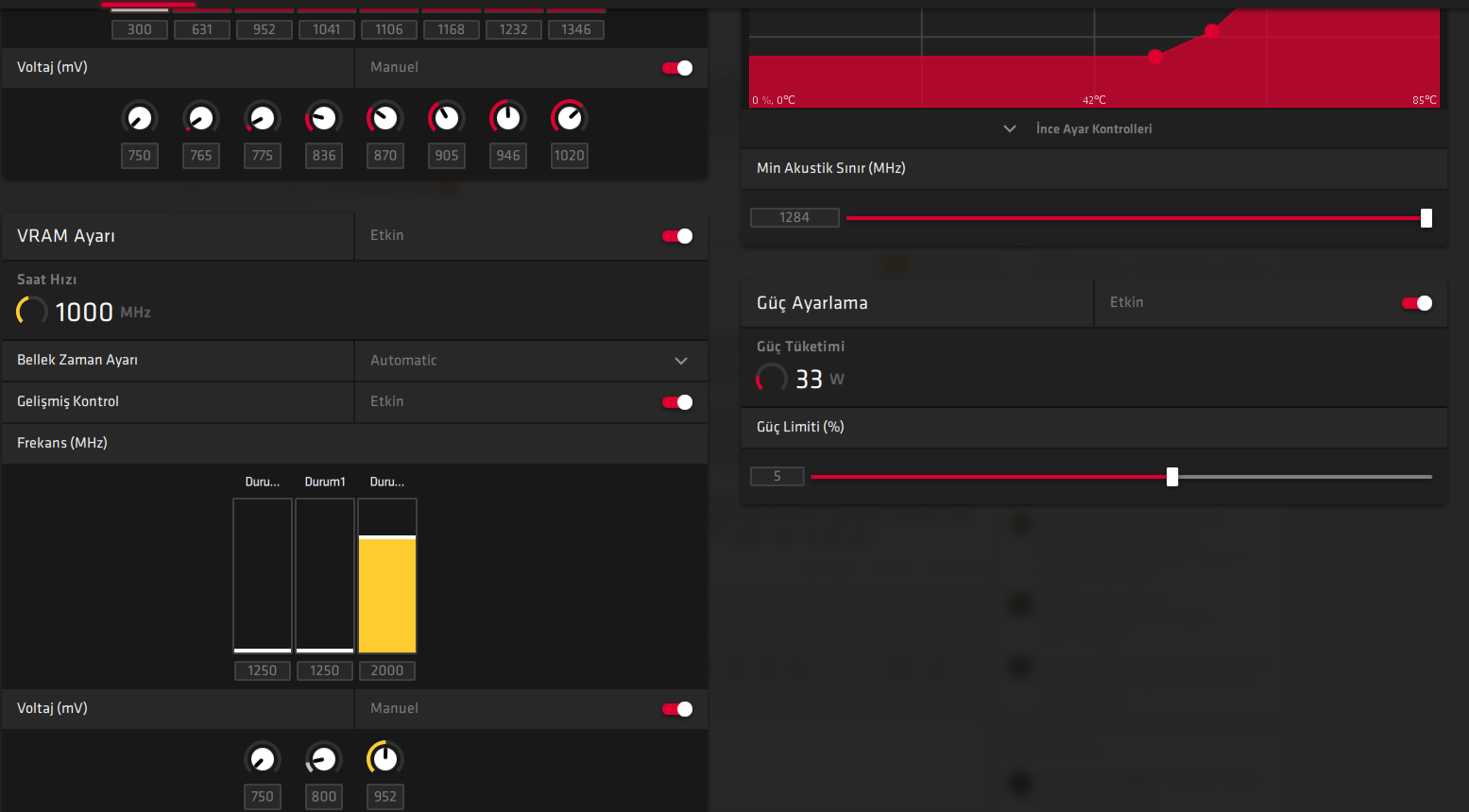
Task: Click the 870 voltage field
Action: point(385,156)
